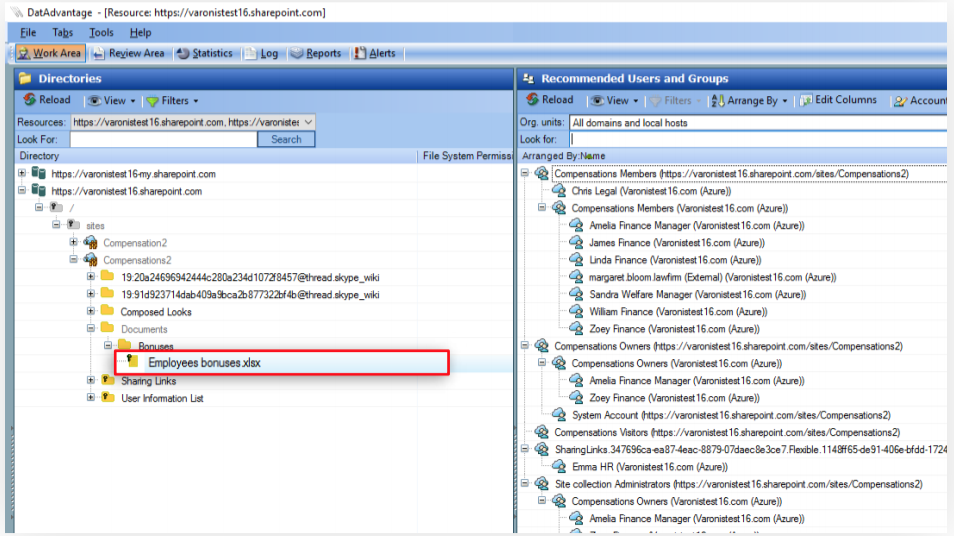Click the Account toolbar button
954x536 pixels.
pyautogui.click(x=920, y=101)
